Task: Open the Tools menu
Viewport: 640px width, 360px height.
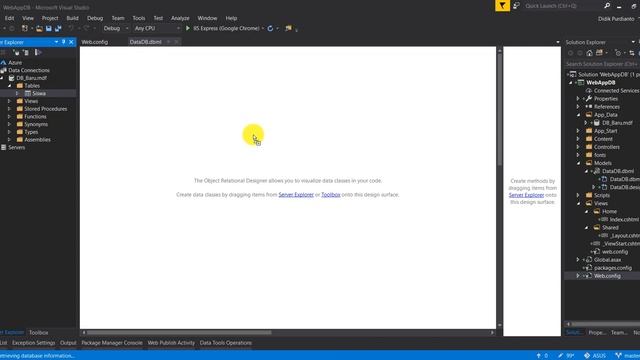Action: 139,18
